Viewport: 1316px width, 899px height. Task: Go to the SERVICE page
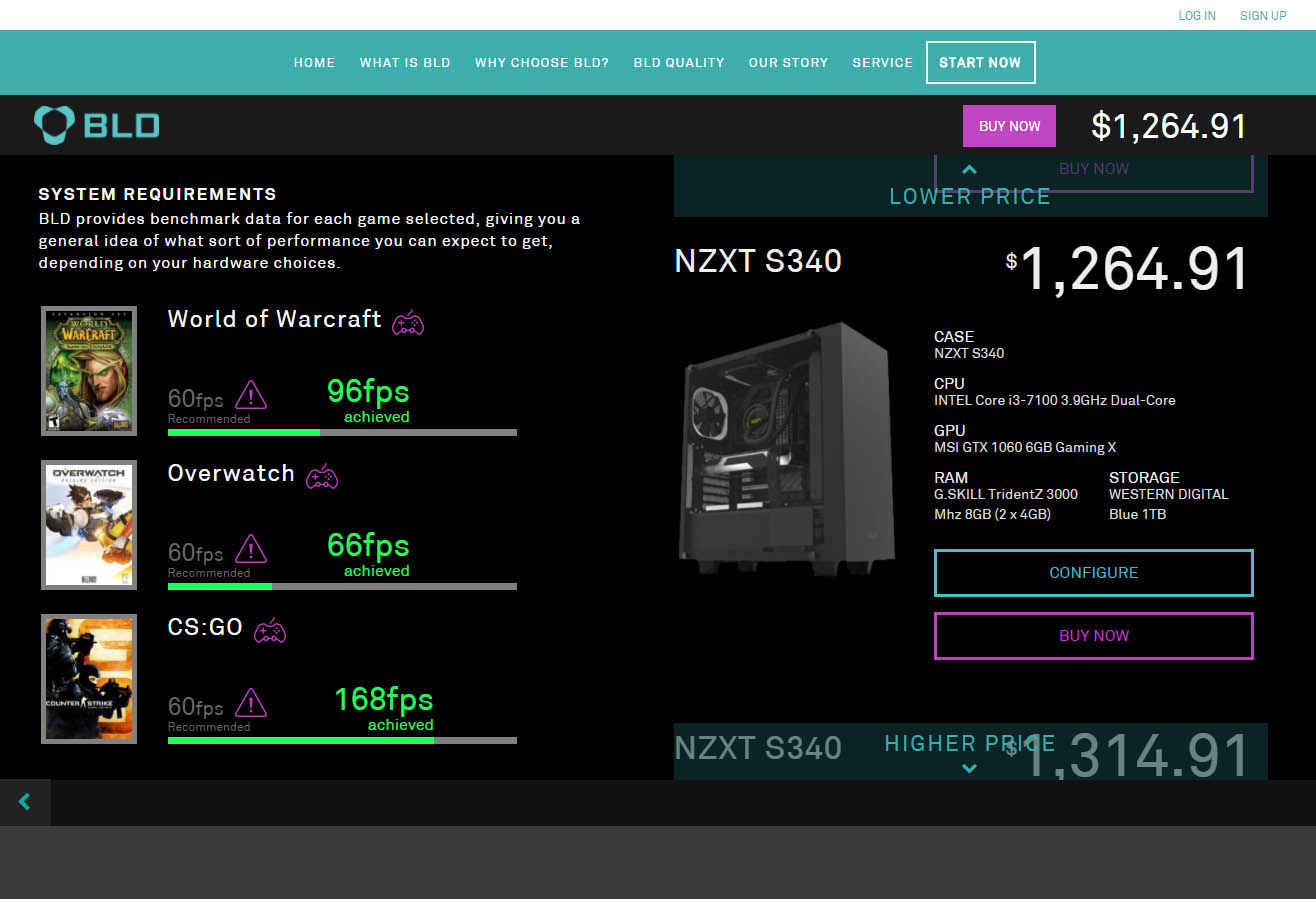(882, 62)
